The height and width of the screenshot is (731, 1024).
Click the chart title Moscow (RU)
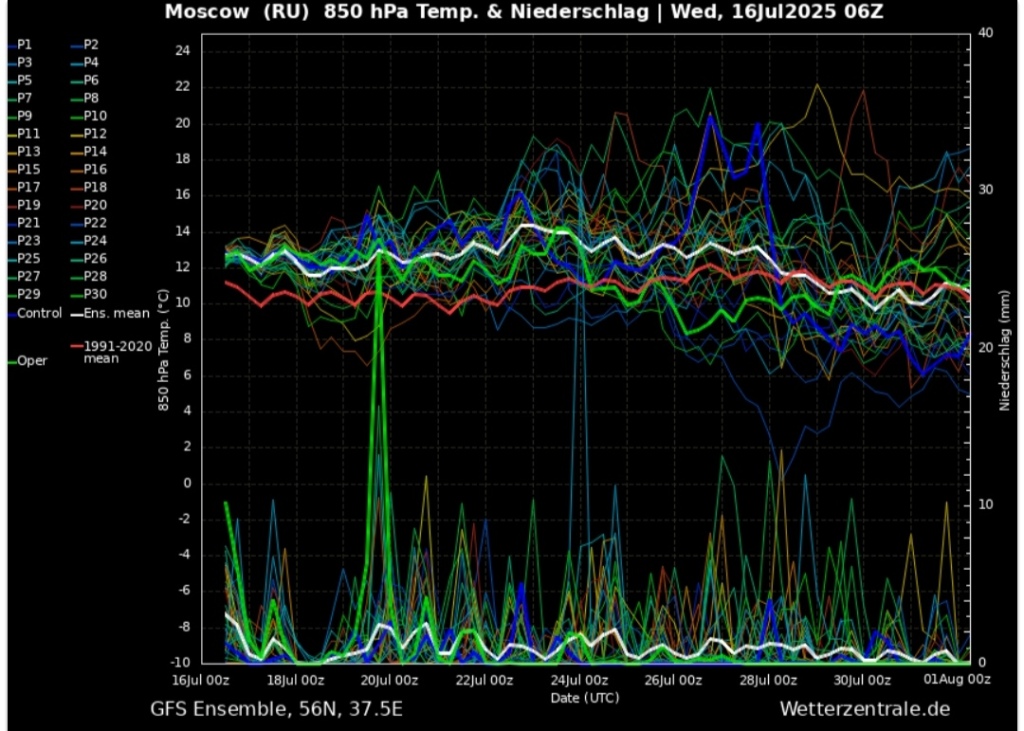coord(230,12)
